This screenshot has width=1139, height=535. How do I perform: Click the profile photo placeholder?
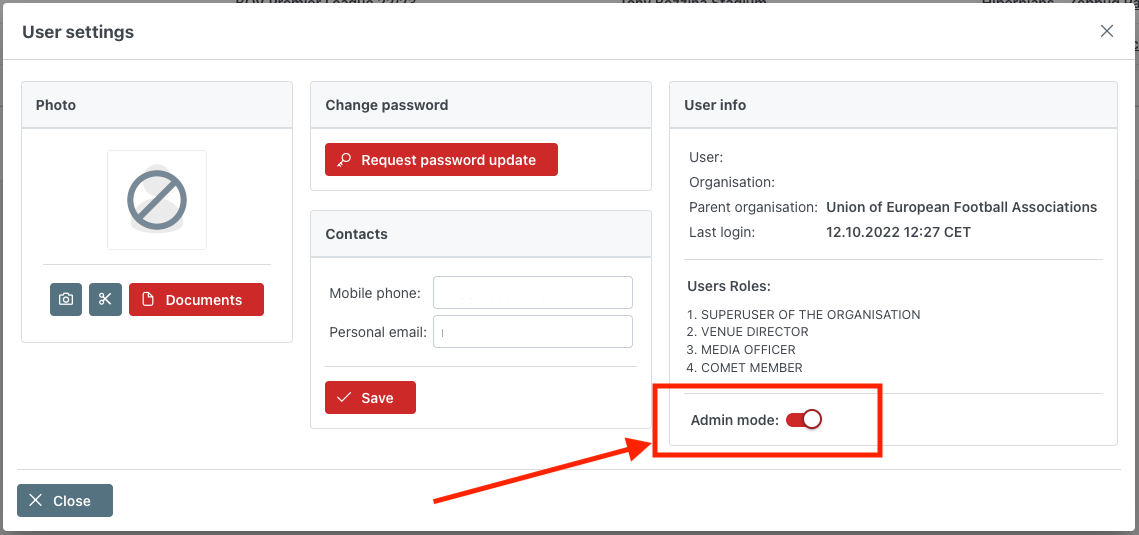click(157, 200)
